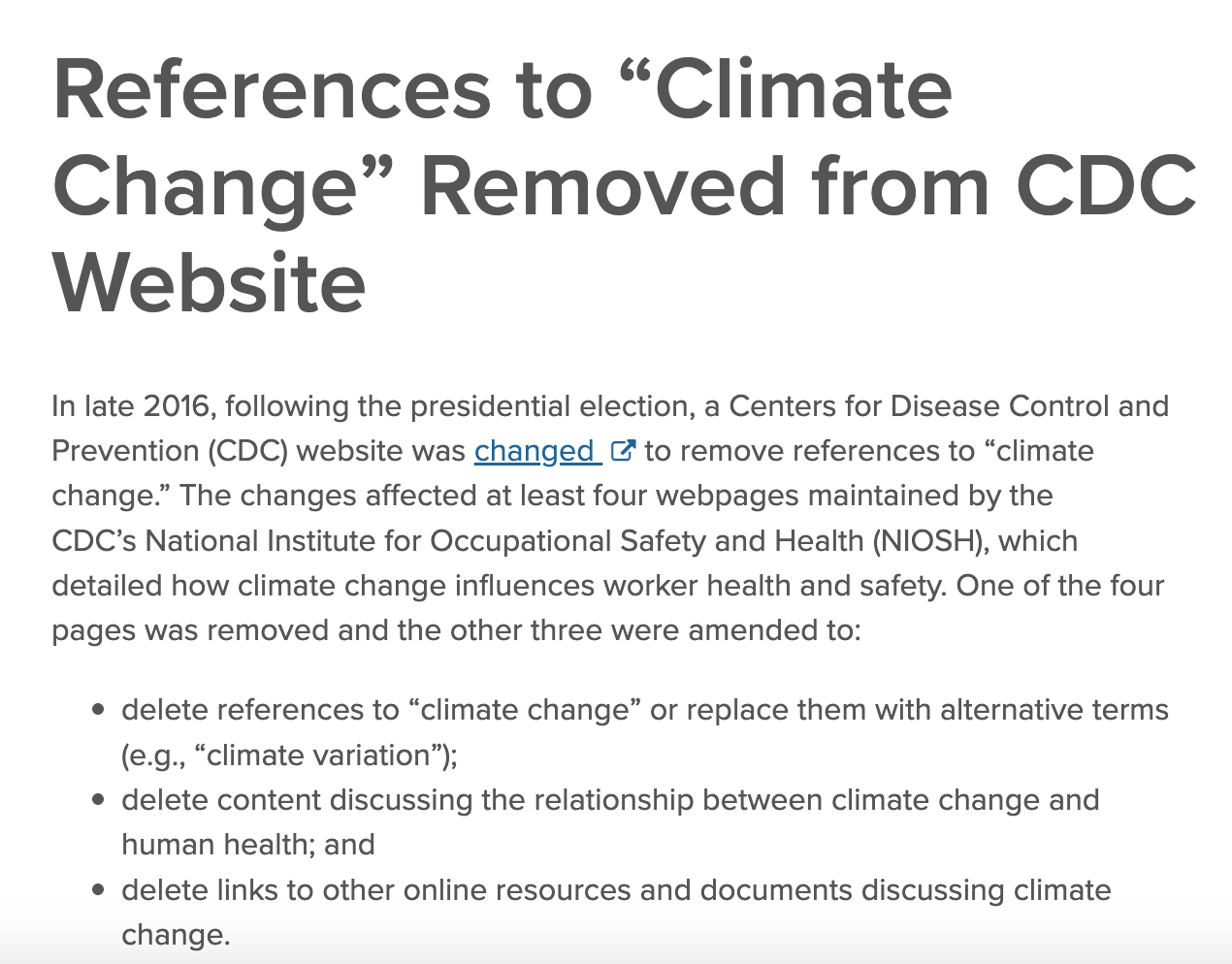Screen dimensions: 1232x964
Task: Click "CDC" in the page headline
Action: 1106,186
